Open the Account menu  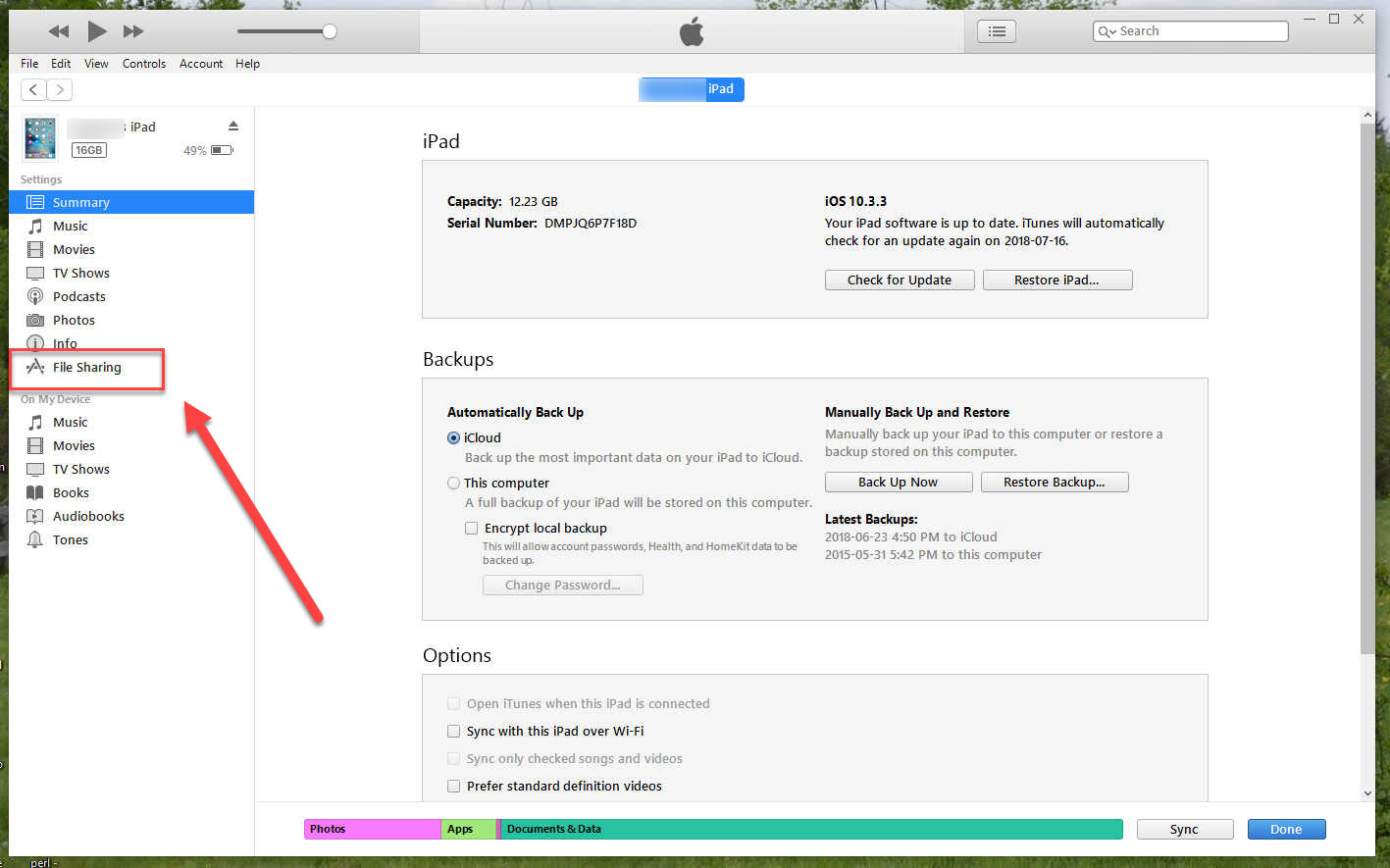coord(200,63)
